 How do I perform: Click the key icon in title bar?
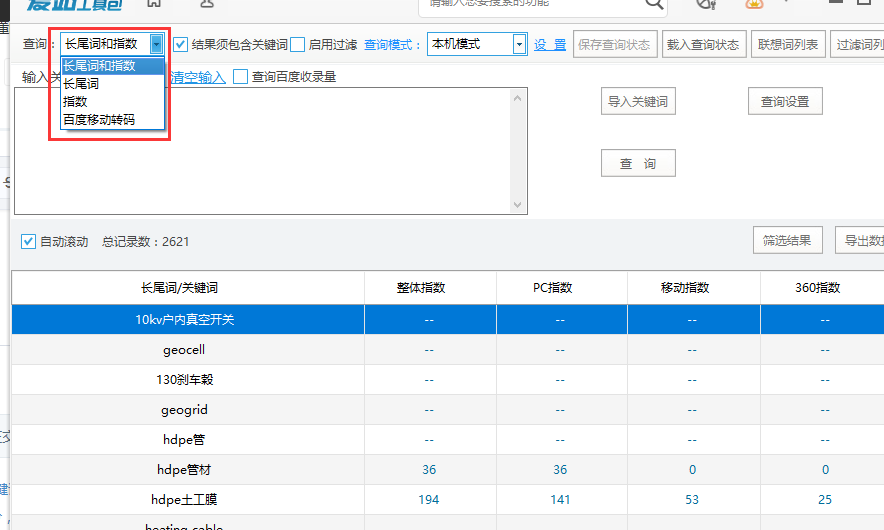(706, 4)
